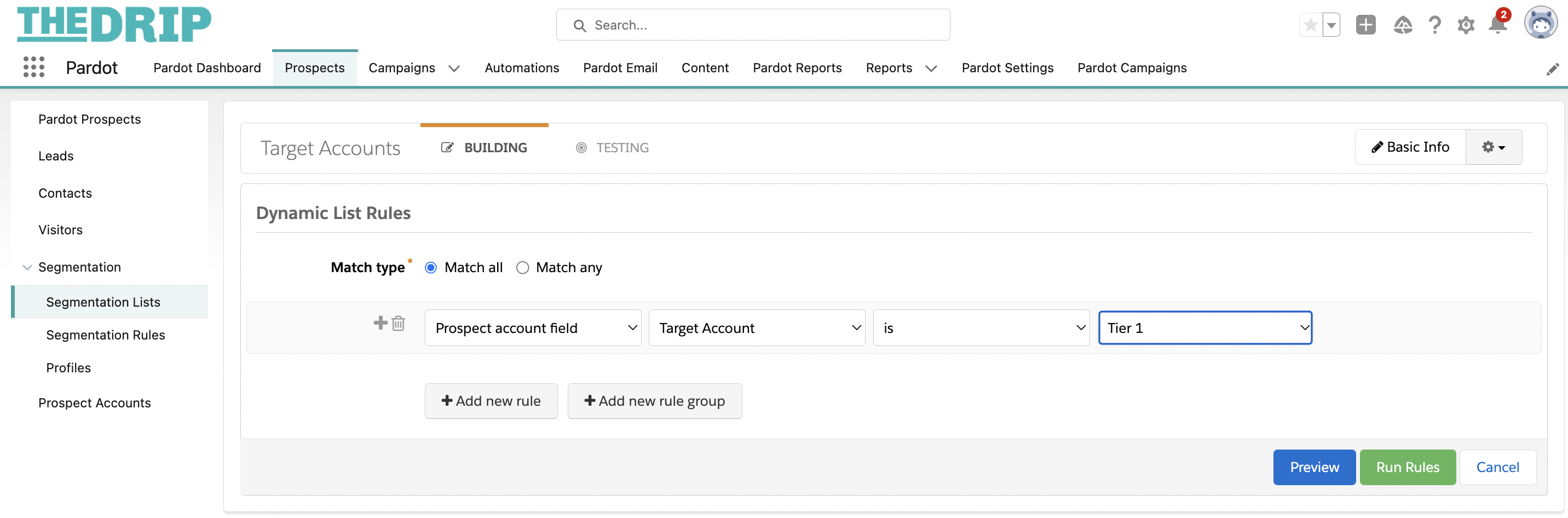Click the Reports tab label

click(889, 67)
